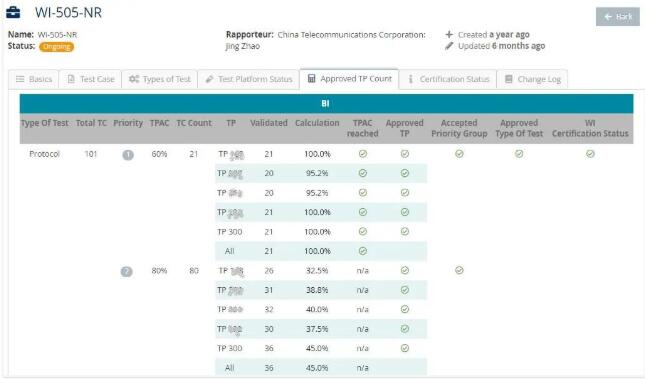Click the plus icon next to Created

pyautogui.click(x=449, y=34)
